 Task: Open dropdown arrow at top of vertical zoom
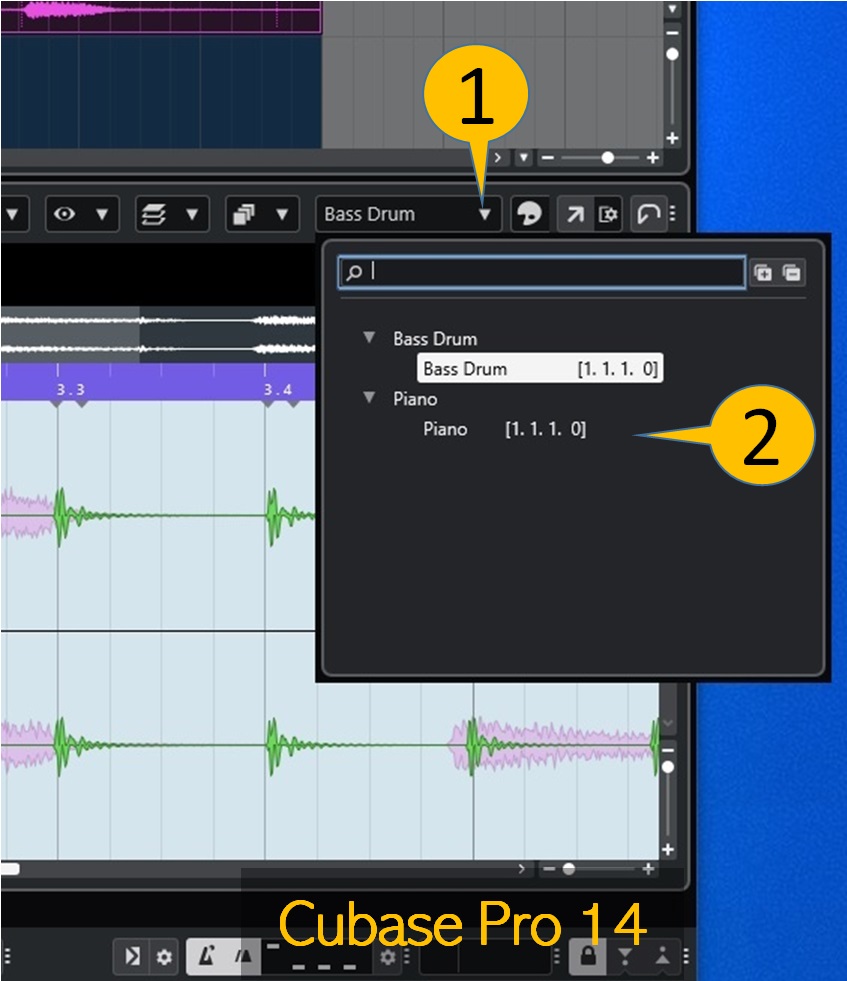click(x=672, y=9)
